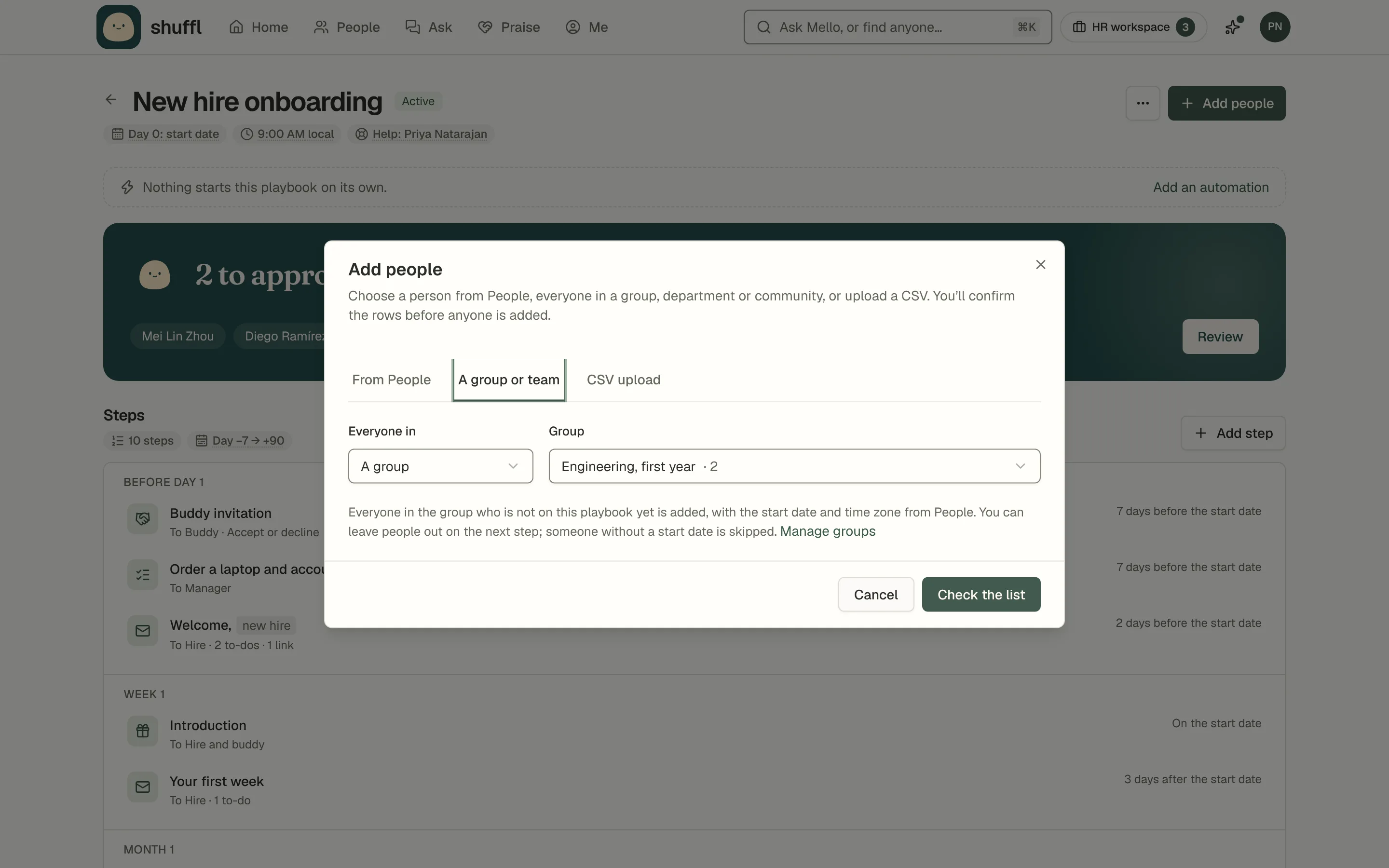1389x868 pixels.
Task: Switch to the CSV upload tab
Action: coord(623,380)
